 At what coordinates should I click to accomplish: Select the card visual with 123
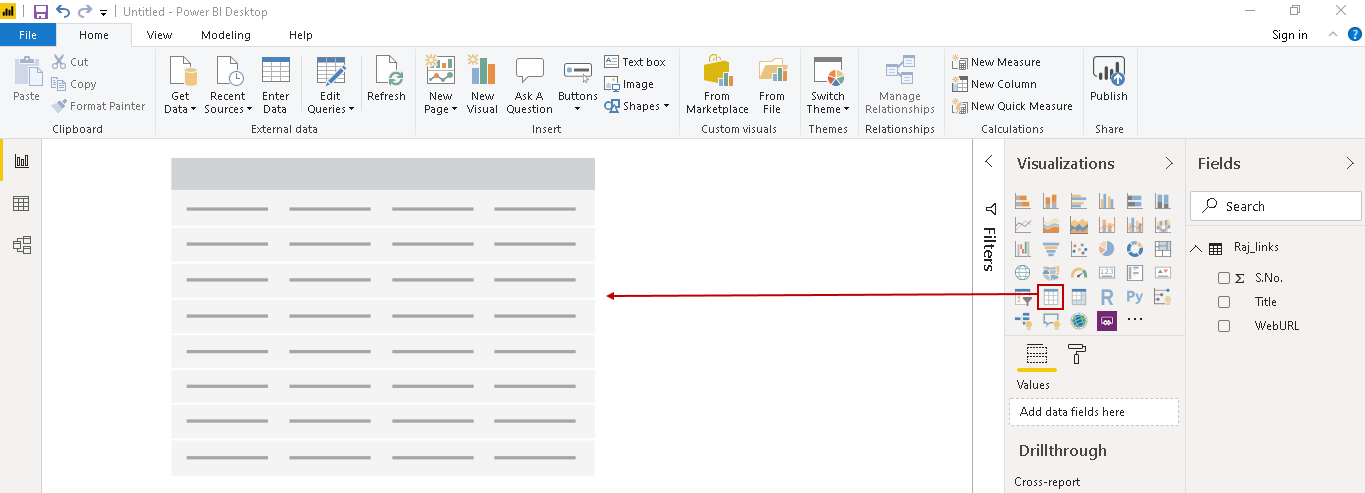coord(1107,273)
